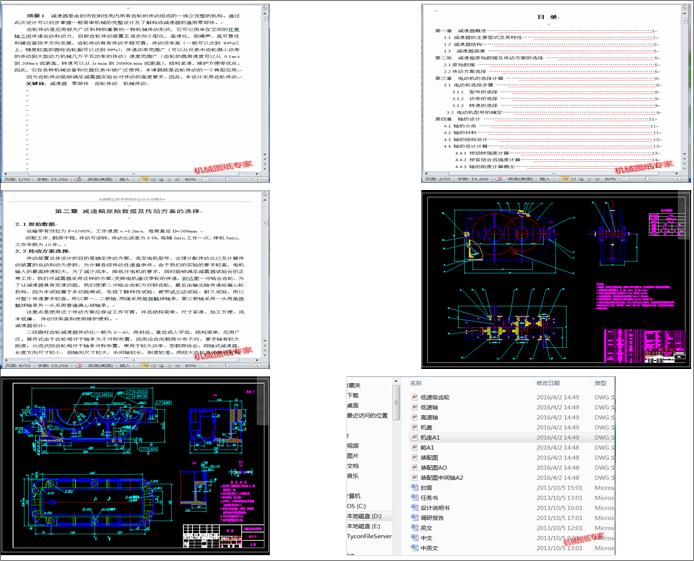
Task: Click the 中英文 Word document icon
Action: tap(415, 548)
